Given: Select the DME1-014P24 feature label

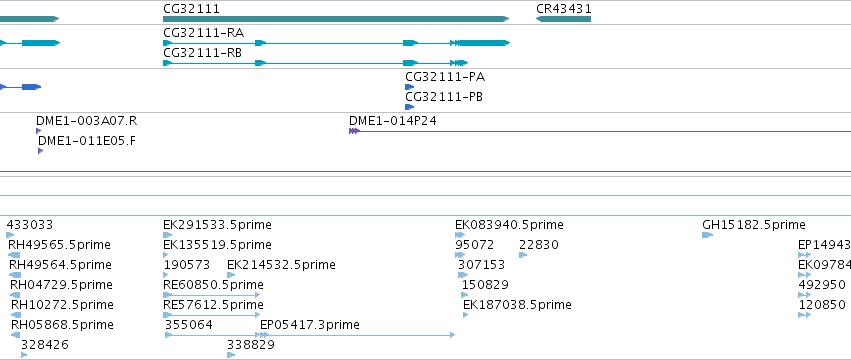Looking at the screenshot, I should (x=392, y=121).
